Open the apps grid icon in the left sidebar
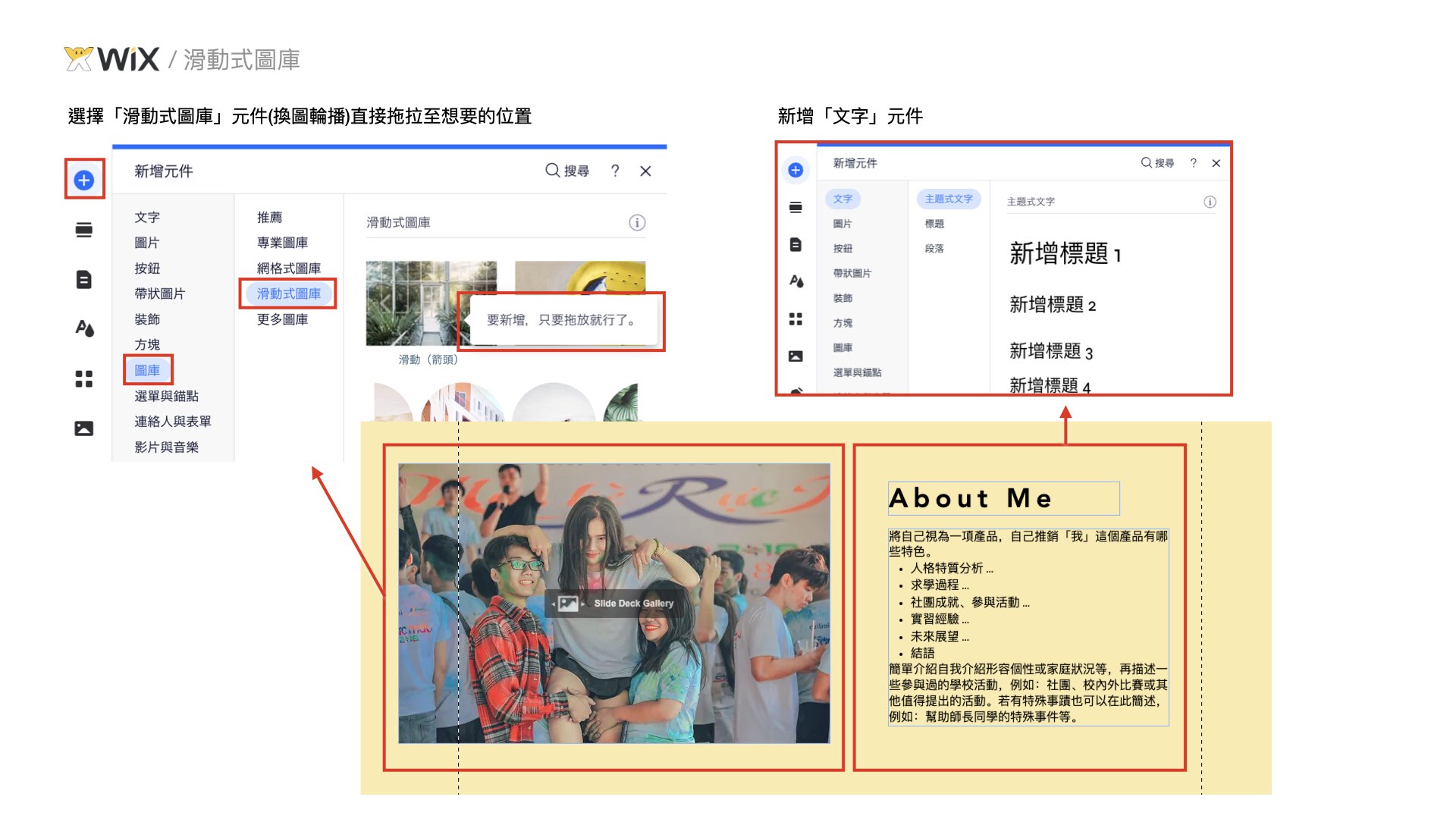The height and width of the screenshot is (819, 1456). coord(84,378)
